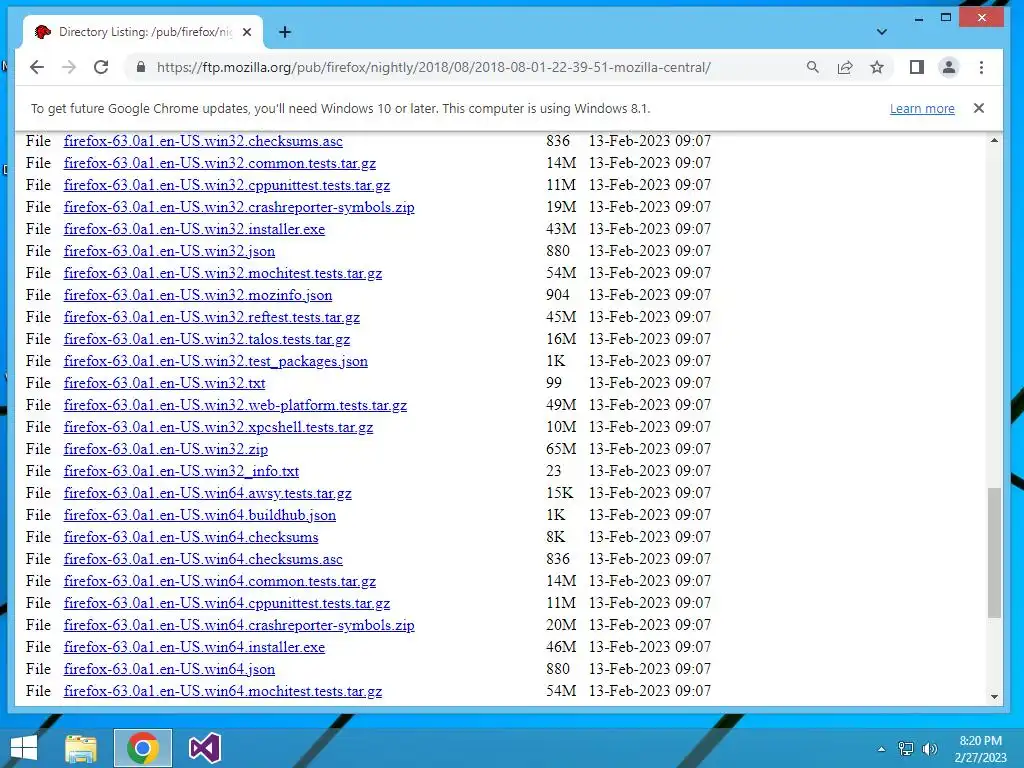Open the taskbar clock showing 8:20 PM
Image resolution: width=1024 pixels, height=768 pixels.
(x=980, y=749)
